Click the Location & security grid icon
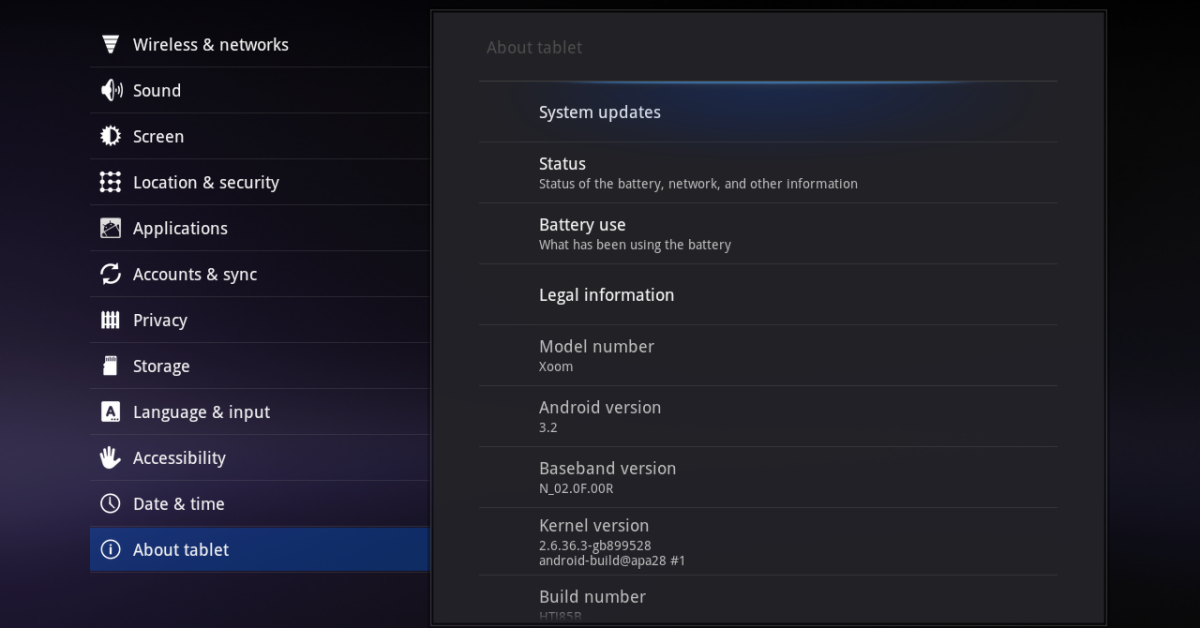This screenshot has width=1200, height=628. [110, 182]
